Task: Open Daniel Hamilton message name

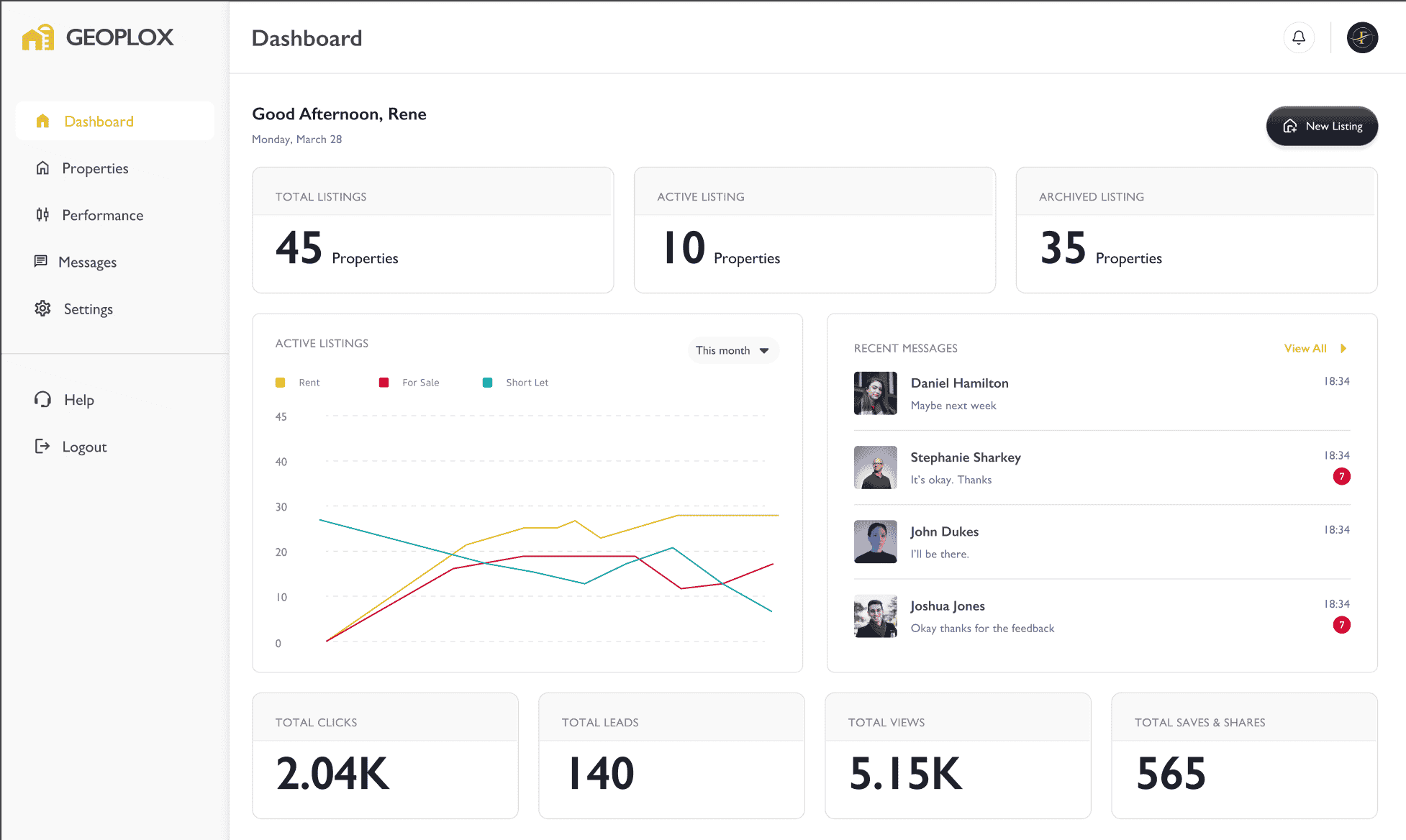Action: pyautogui.click(x=959, y=383)
